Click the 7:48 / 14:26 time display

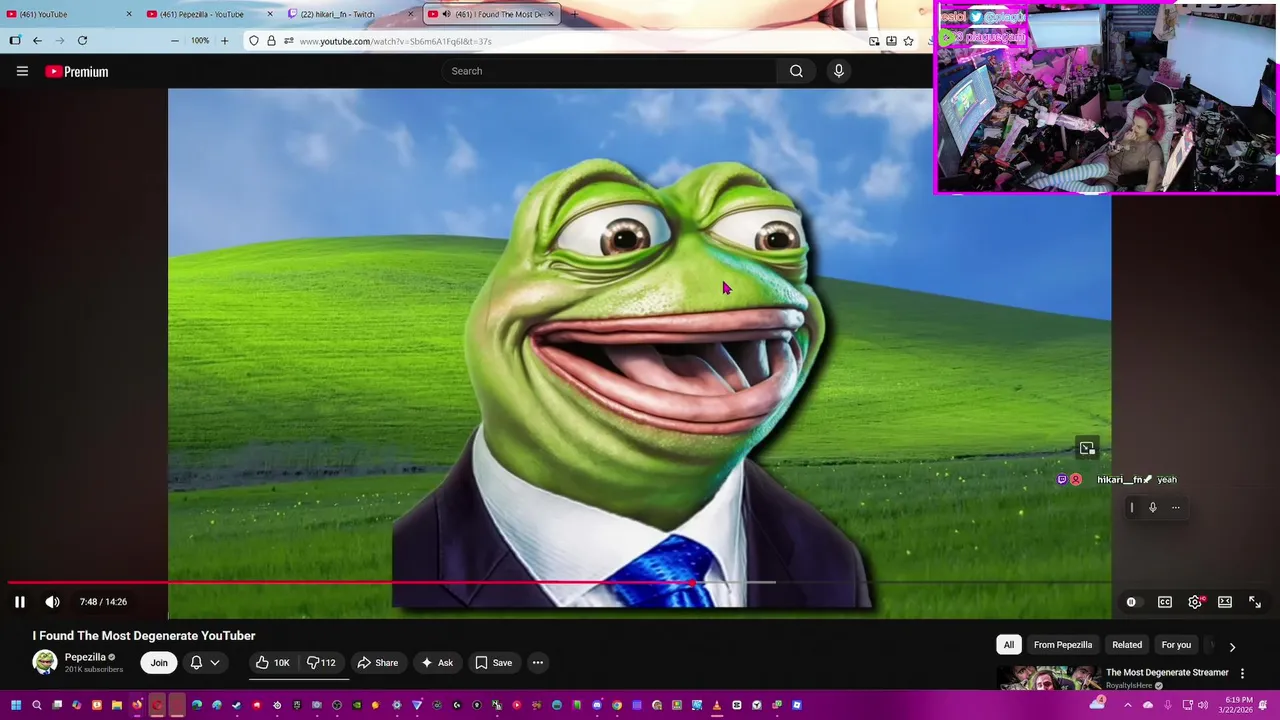(103, 602)
